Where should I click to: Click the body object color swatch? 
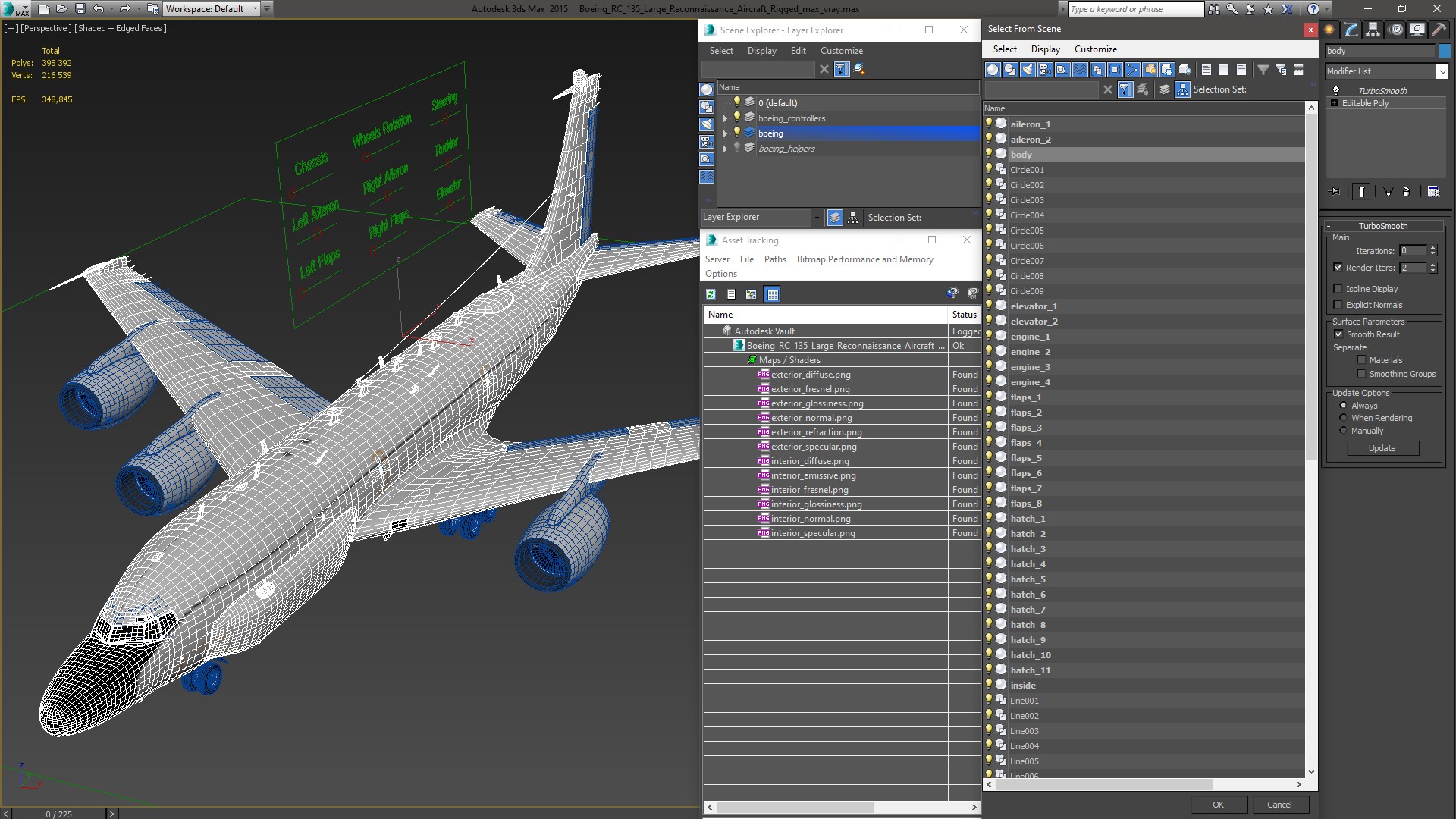point(1445,51)
